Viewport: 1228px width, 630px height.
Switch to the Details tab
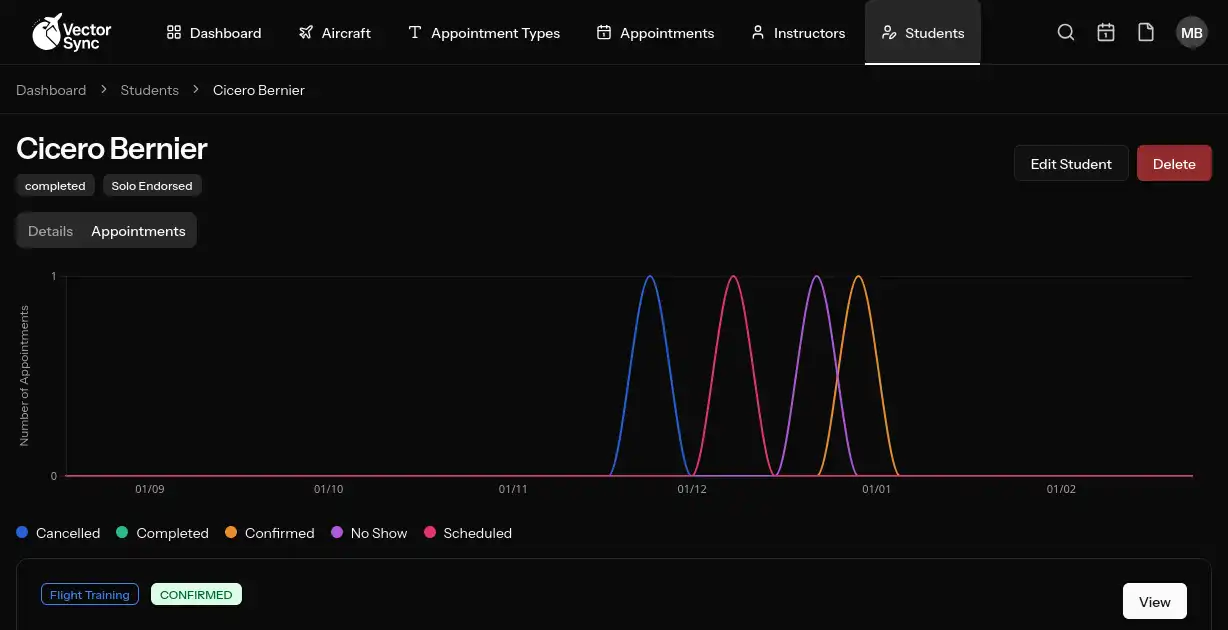coord(50,230)
